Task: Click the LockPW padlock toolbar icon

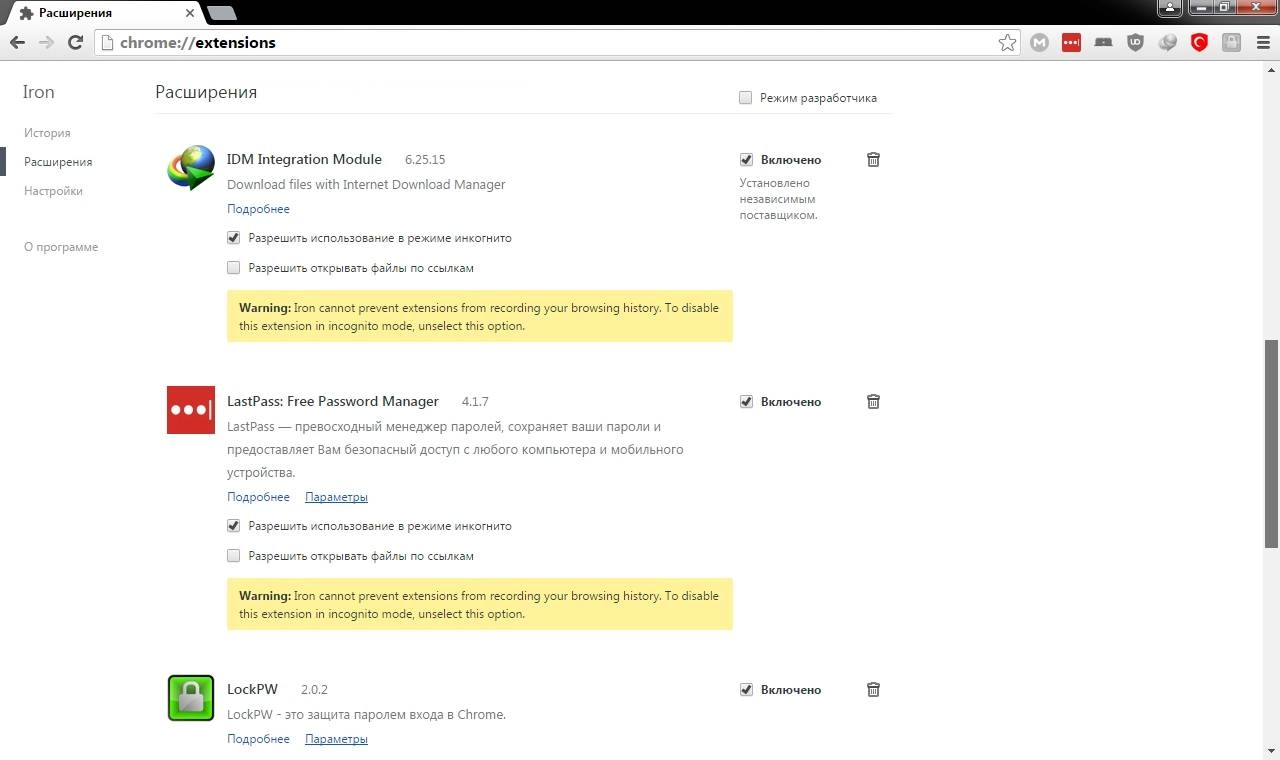Action: point(1232,42)
